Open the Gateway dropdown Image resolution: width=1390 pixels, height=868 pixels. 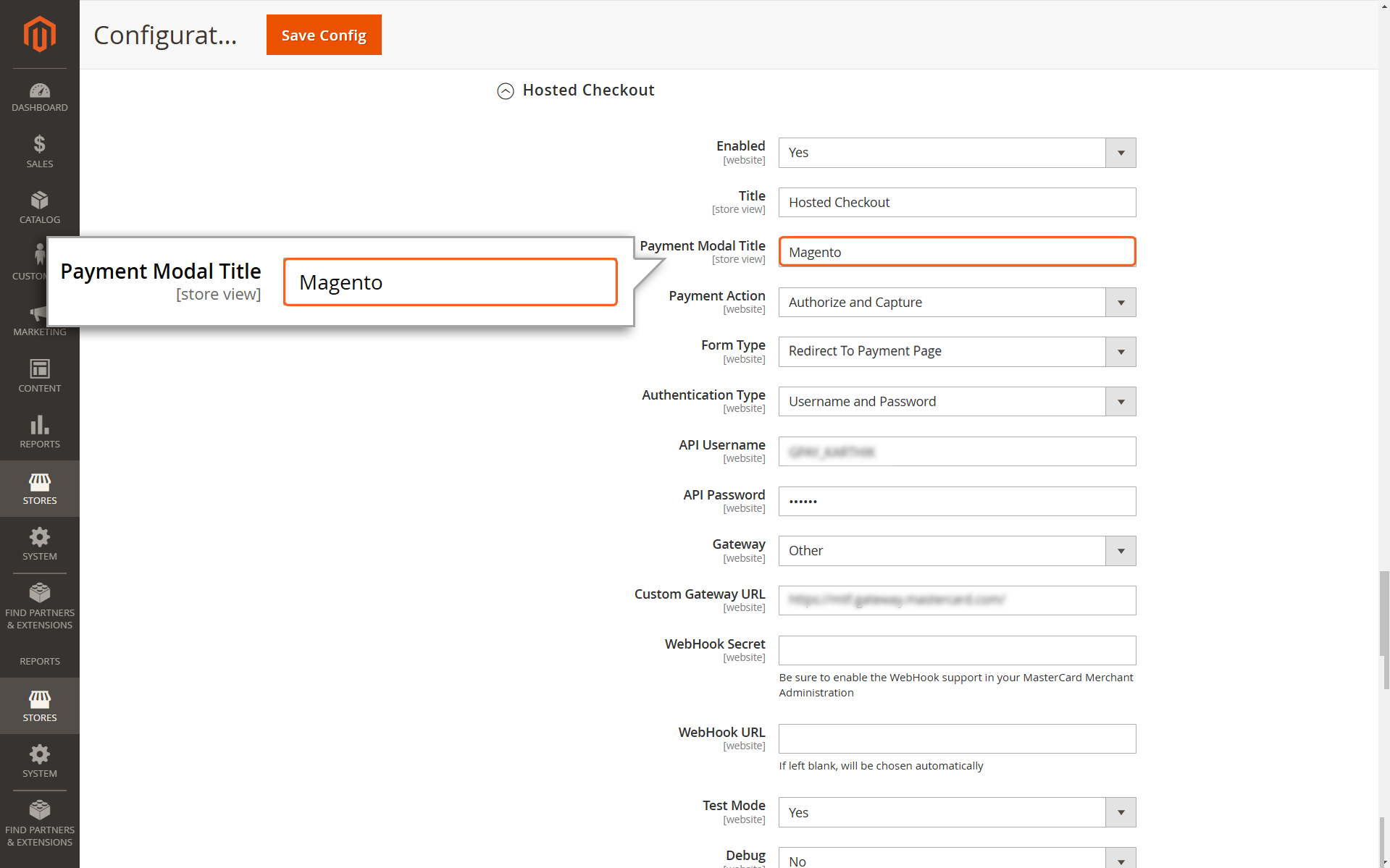coord(957,551)
